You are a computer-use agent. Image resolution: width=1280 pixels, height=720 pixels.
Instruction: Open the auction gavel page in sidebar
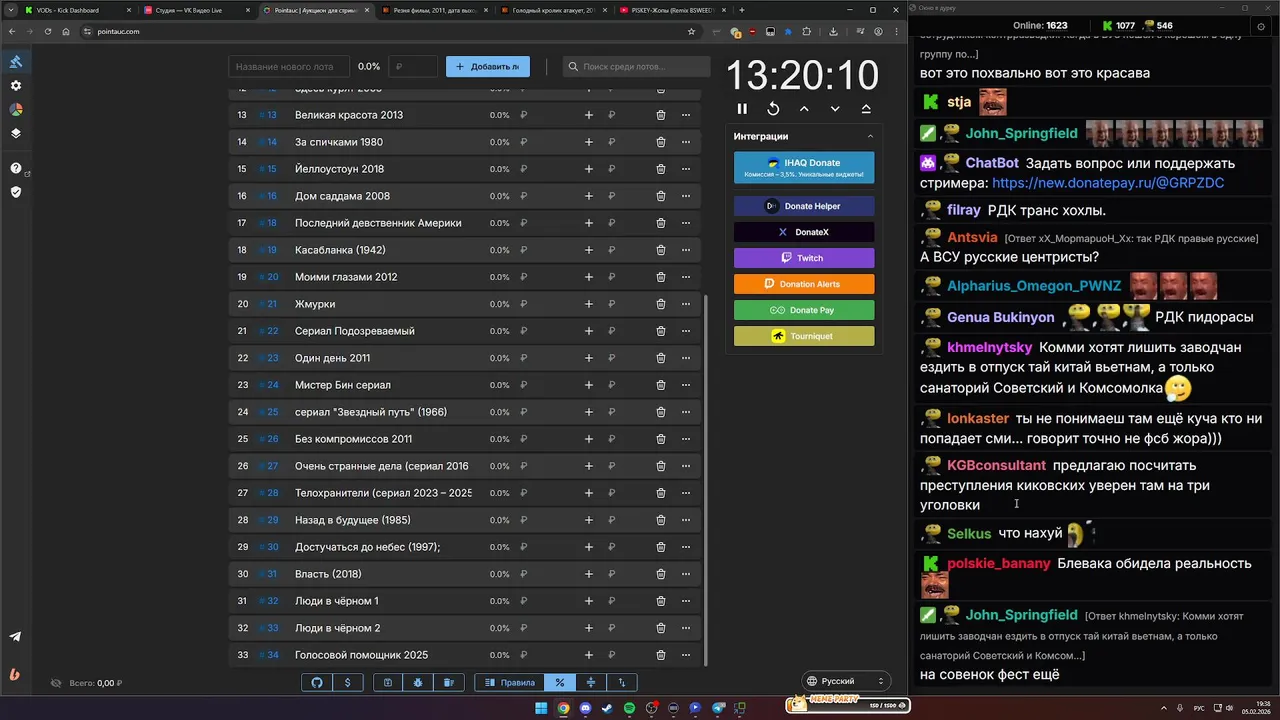[16, 62]
